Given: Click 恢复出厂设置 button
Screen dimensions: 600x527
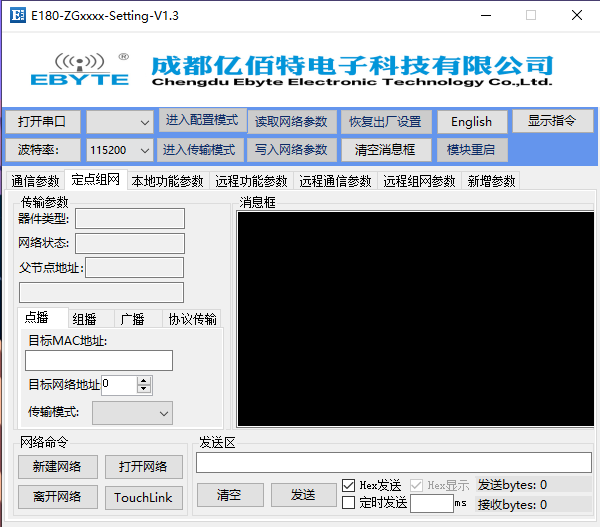Looking at the screenshot, I should click(x=386, y=122).
